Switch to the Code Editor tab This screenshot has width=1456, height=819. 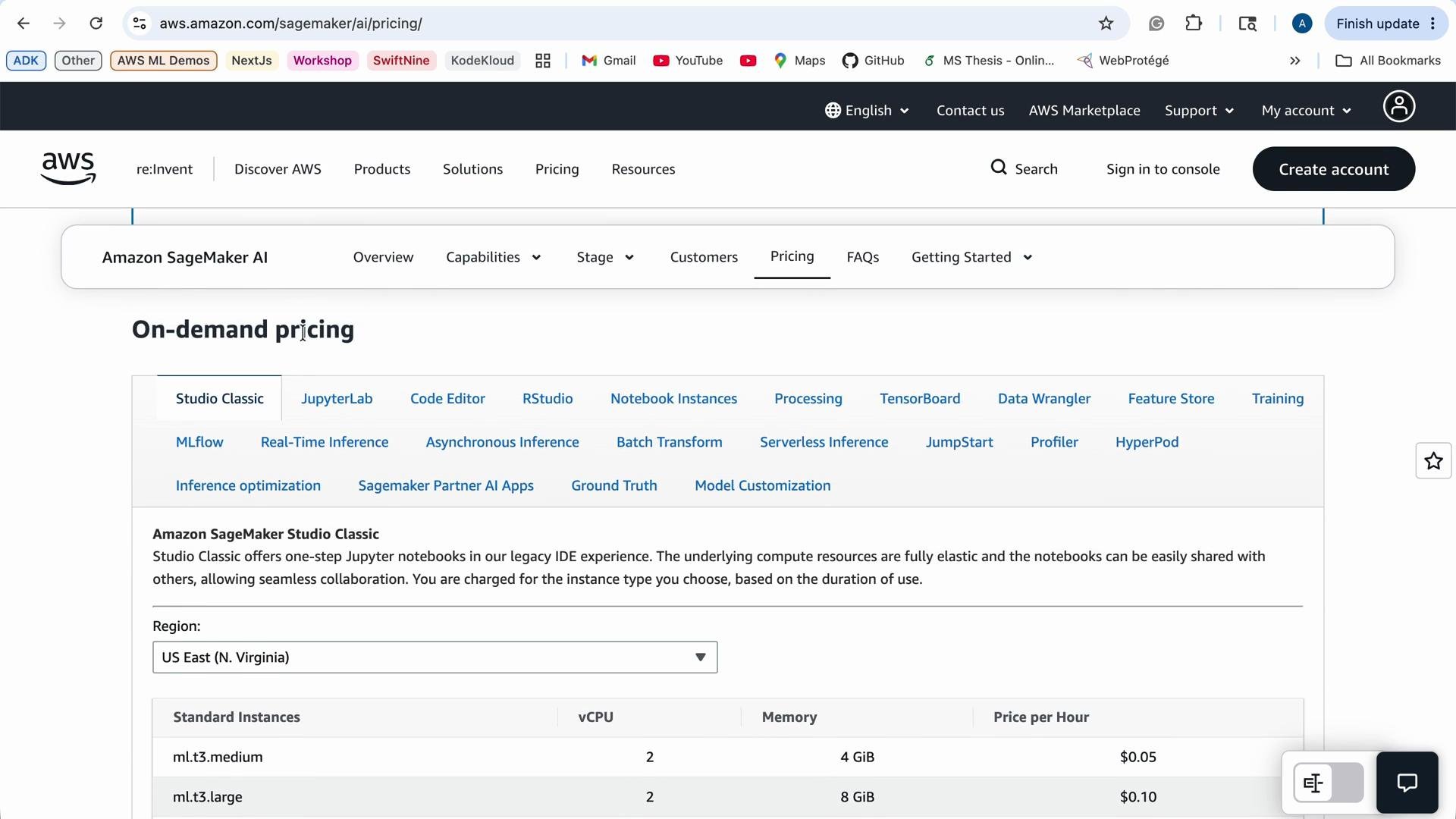pos(447,399)
